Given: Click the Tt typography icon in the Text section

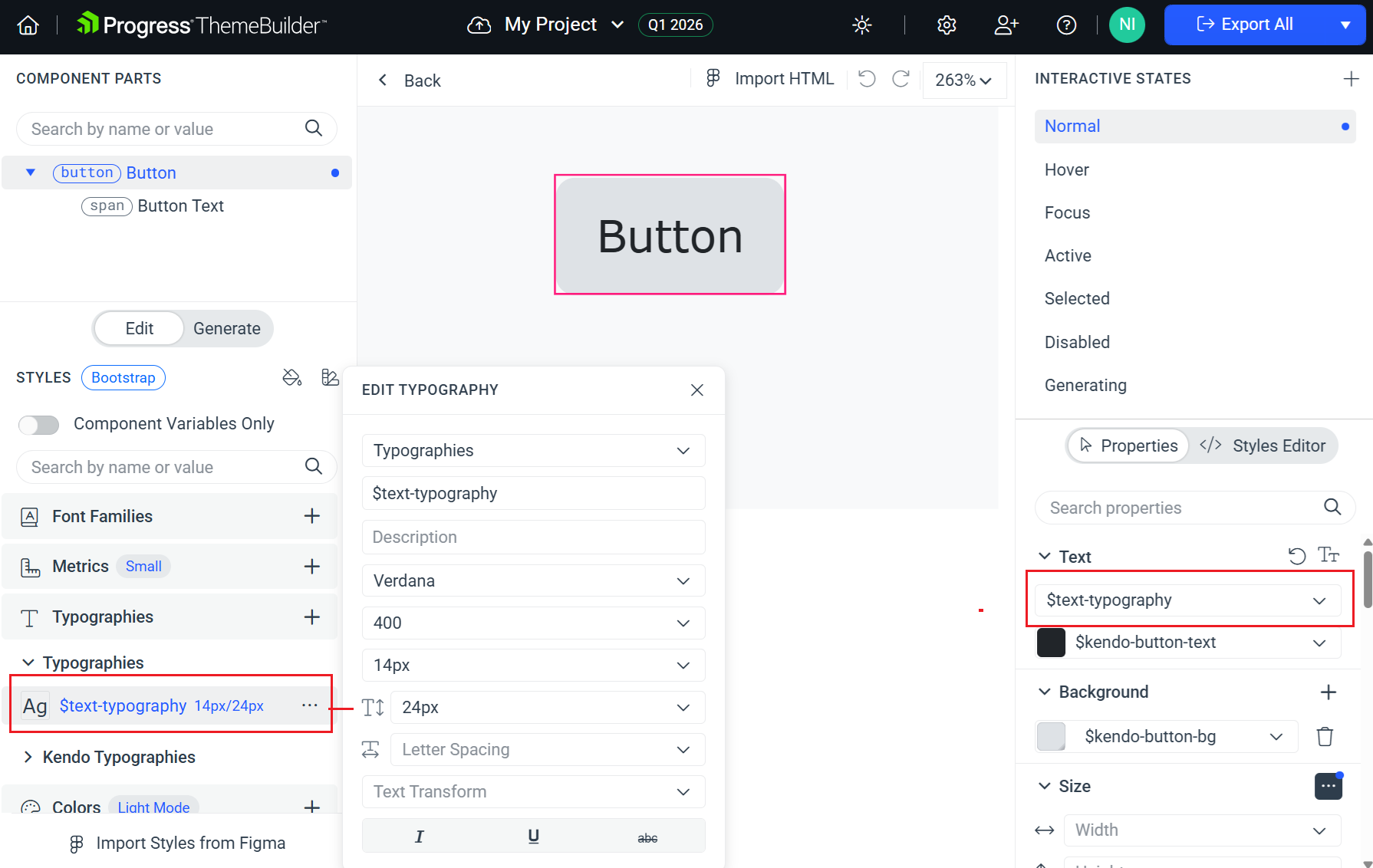Looking at the screenshot, I should tap(1329, 555).
